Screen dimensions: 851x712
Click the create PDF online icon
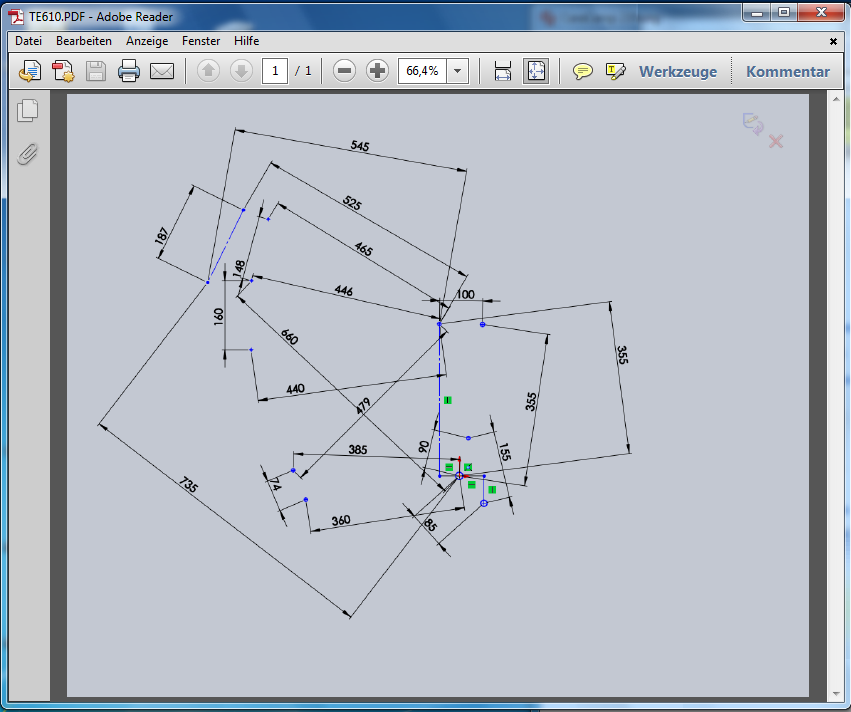[30, 71]
